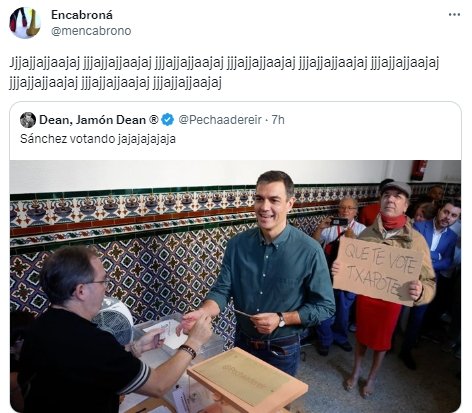
Task: Click the 7h timestamp
Action: tap(278, 120)
